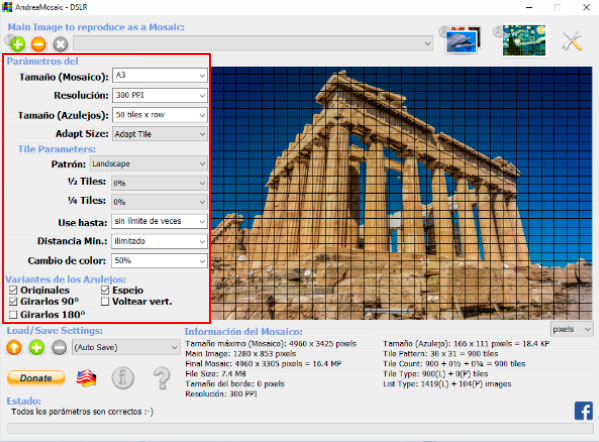The height and width of the screenshot is (442, 599).
Task: Click the 'File Size: 7.4 MB' text
Action: tap(215, 374)
